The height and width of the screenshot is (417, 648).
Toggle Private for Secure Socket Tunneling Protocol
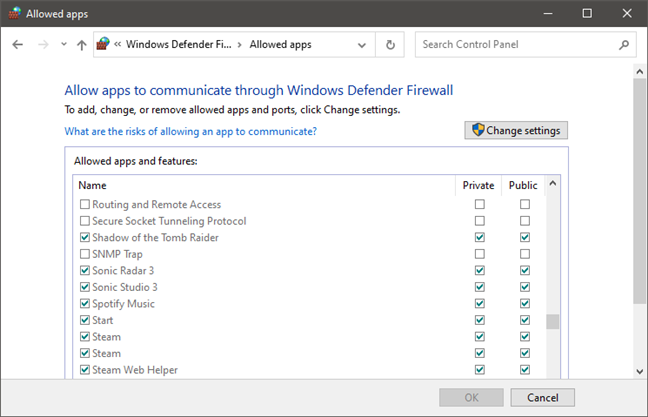pos(480,221)
